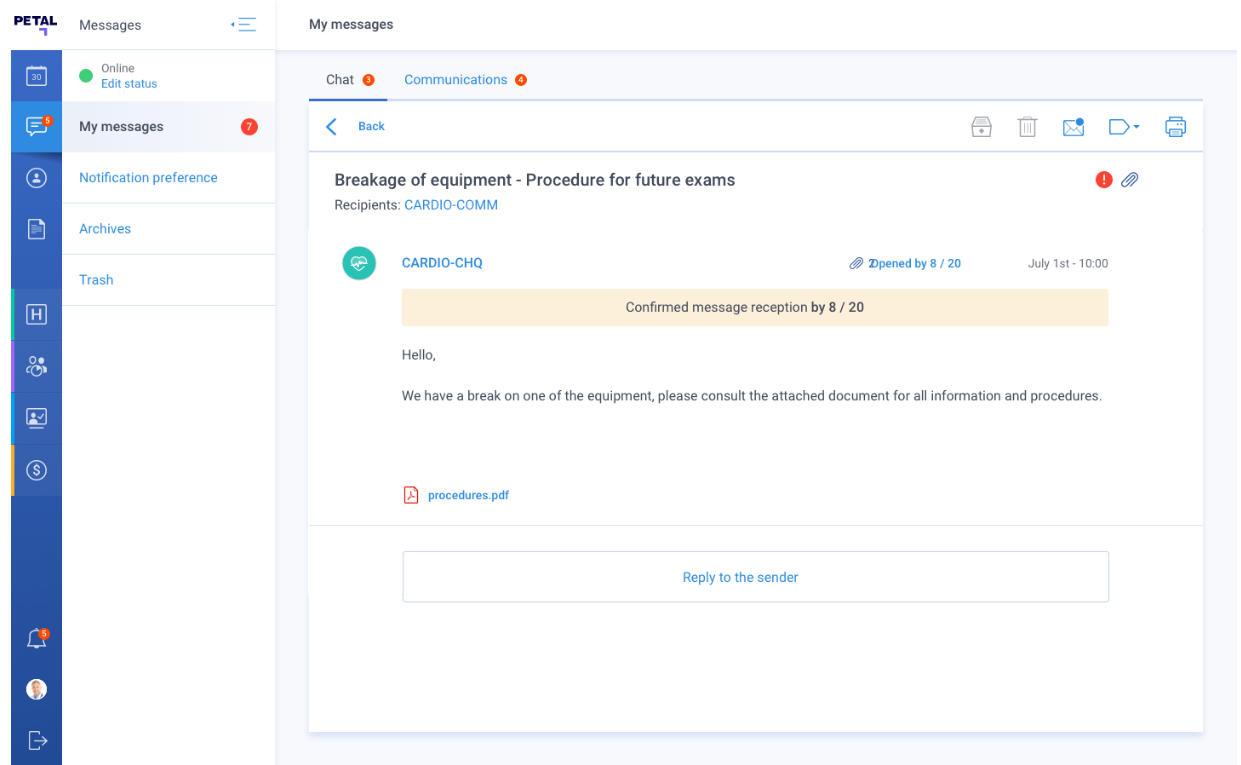Open the Archives section
The image size is (1241, 765).
point(105,228)
